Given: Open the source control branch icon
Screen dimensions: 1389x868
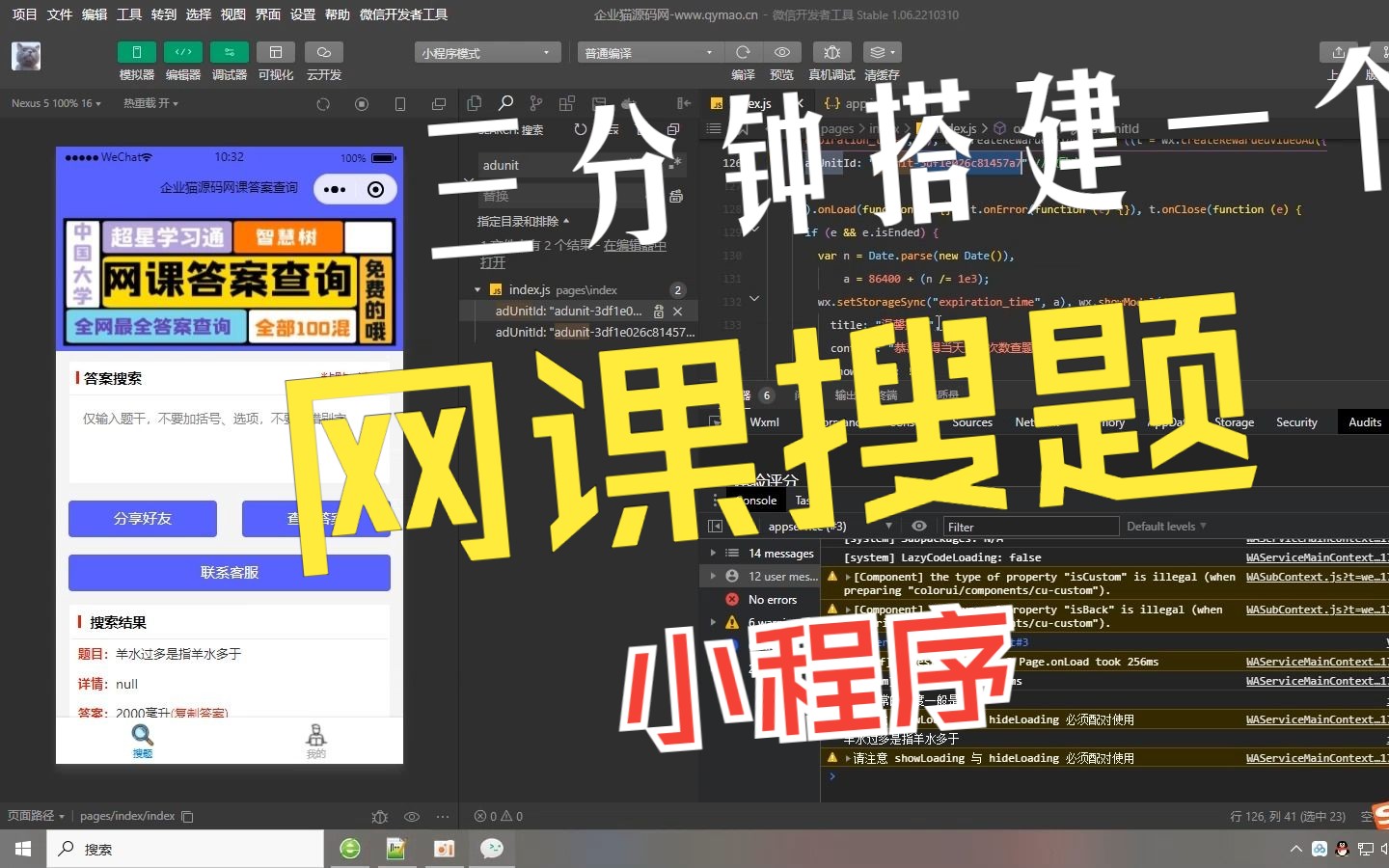Looking at the screenshot, I should tap(536, 103).
